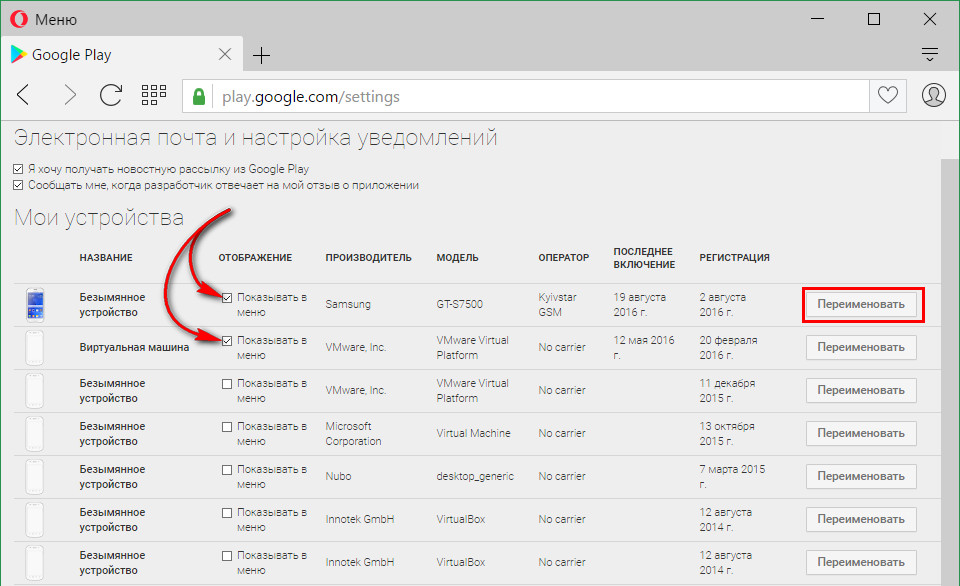Open the tab menu icon
Image resolution: width=960 pixels, height=586 pixels.
click(930, 54)
